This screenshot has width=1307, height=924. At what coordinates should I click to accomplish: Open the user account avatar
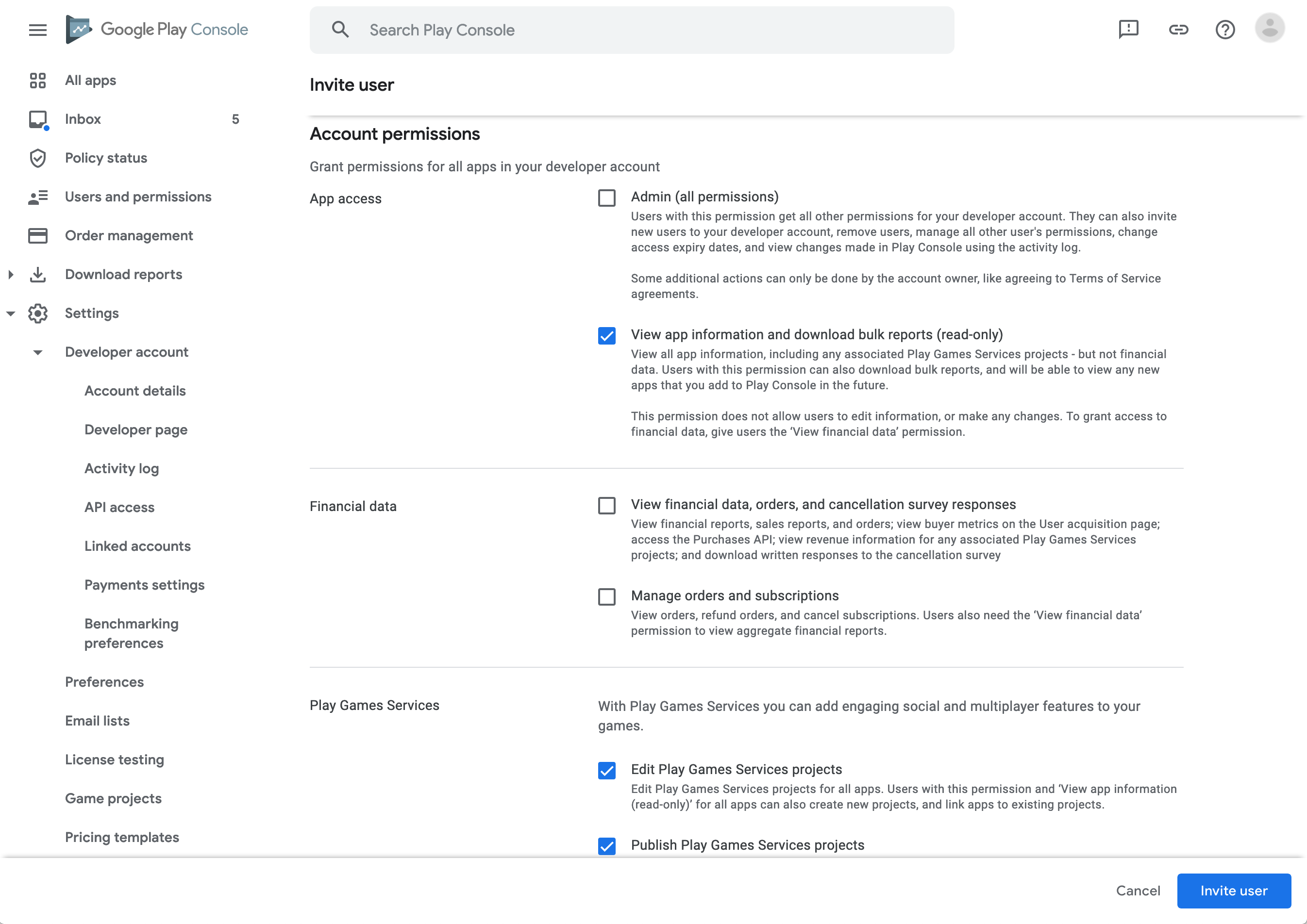(1270, 29)
